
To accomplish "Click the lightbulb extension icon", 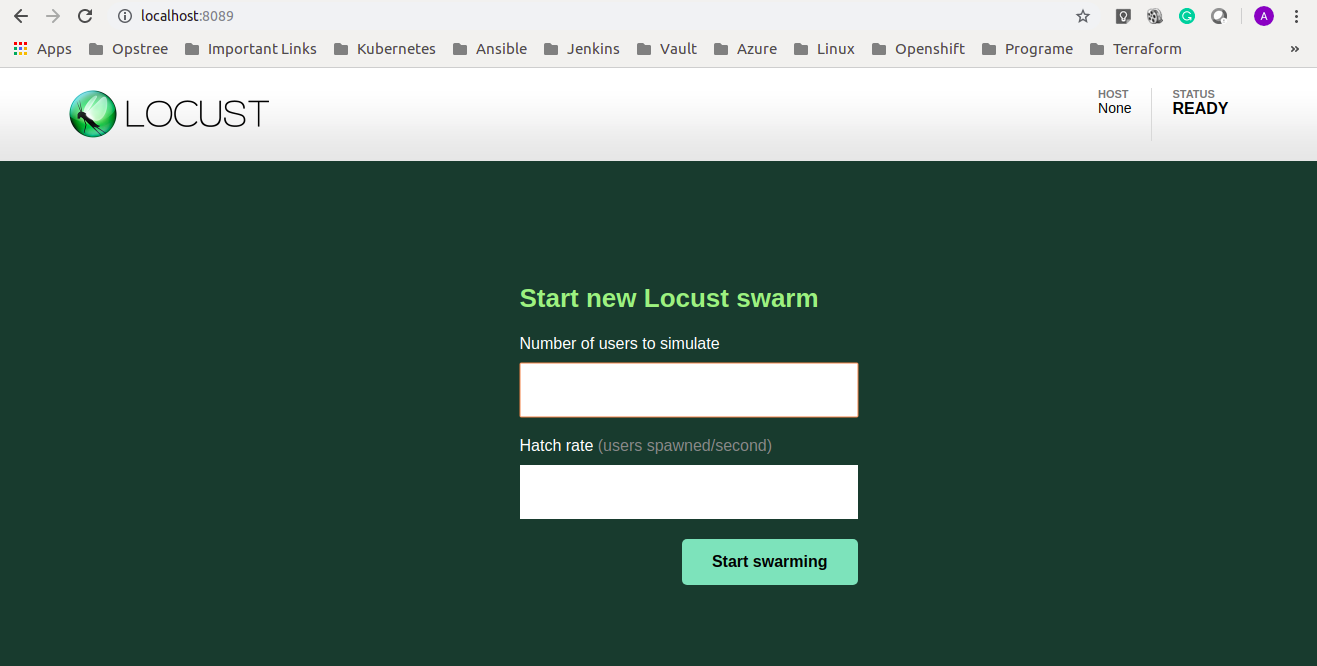I will click(x=1124, y=16).
